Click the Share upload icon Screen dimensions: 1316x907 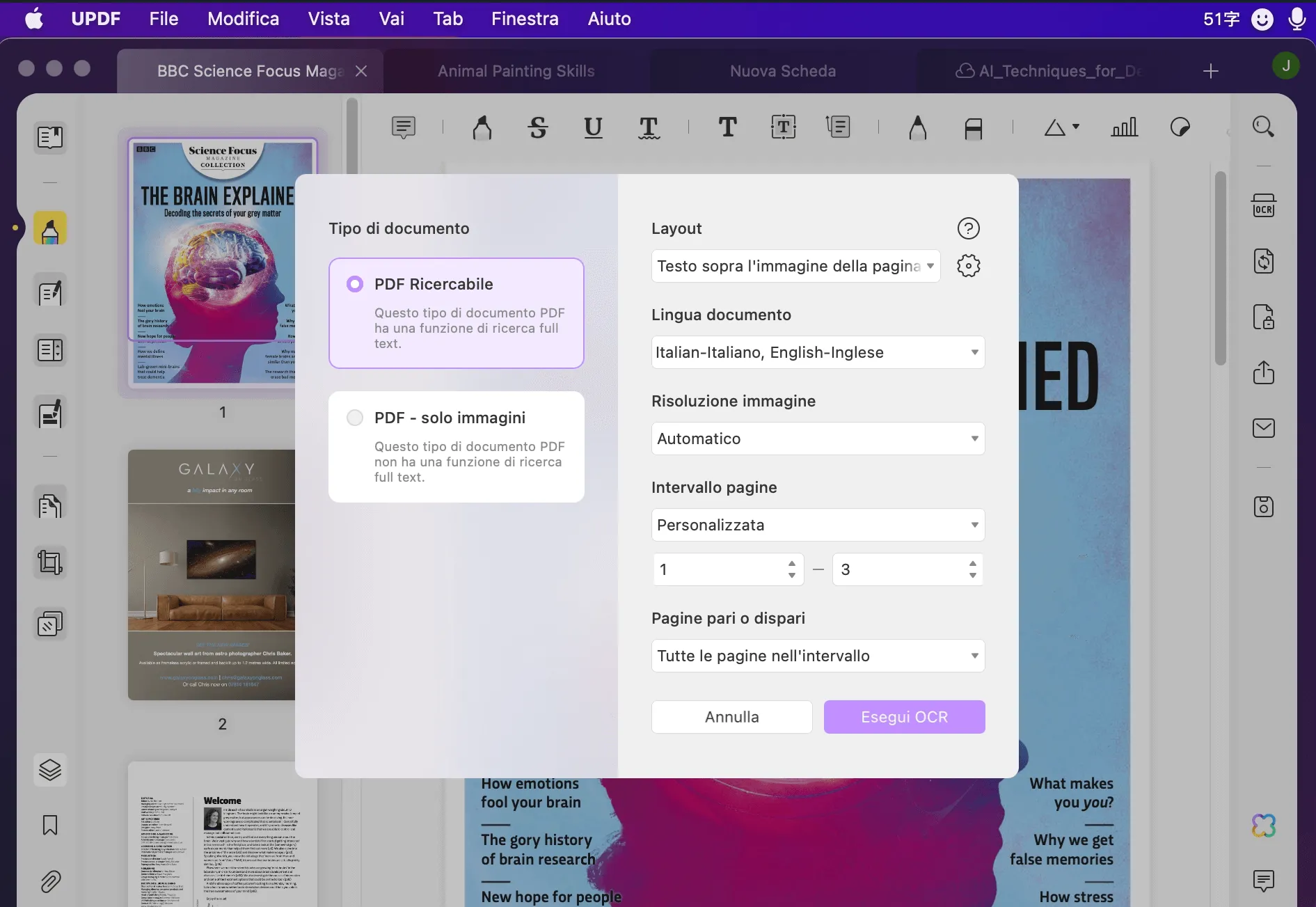(1264, 372)
